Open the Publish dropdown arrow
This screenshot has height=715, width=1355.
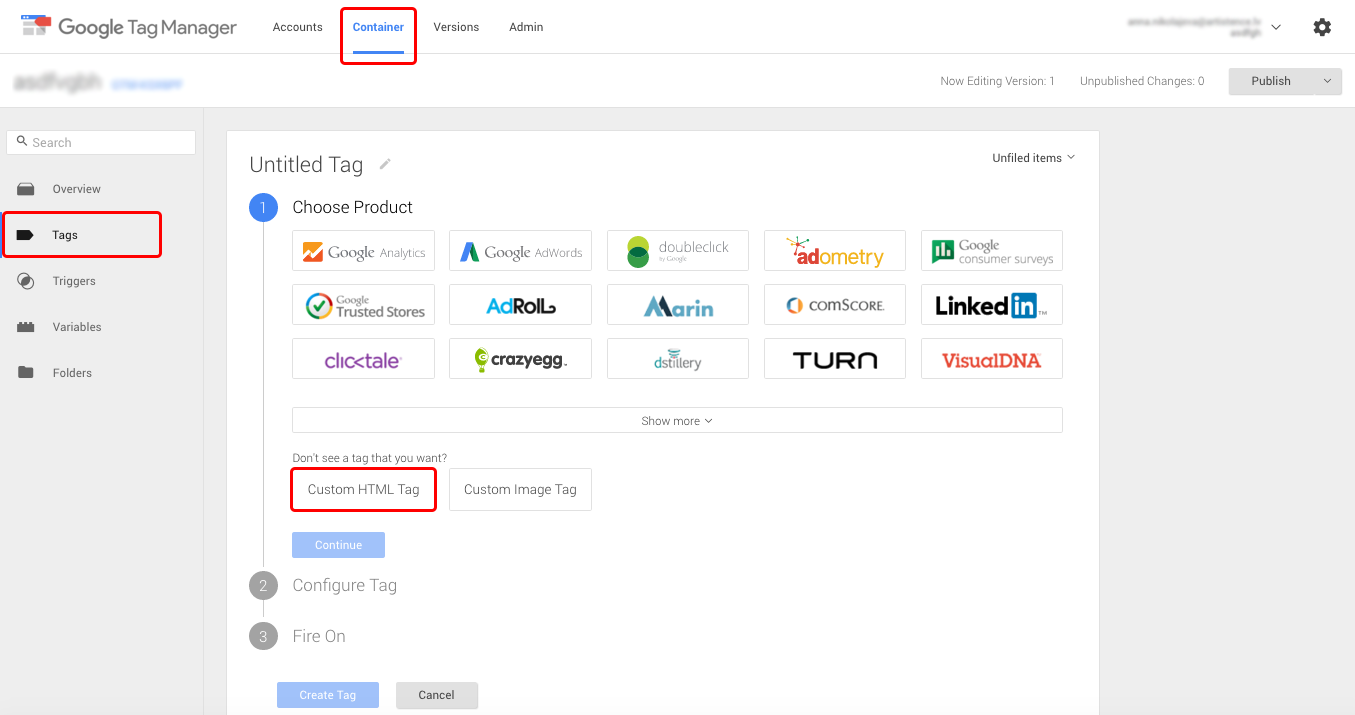(1328, 81)
